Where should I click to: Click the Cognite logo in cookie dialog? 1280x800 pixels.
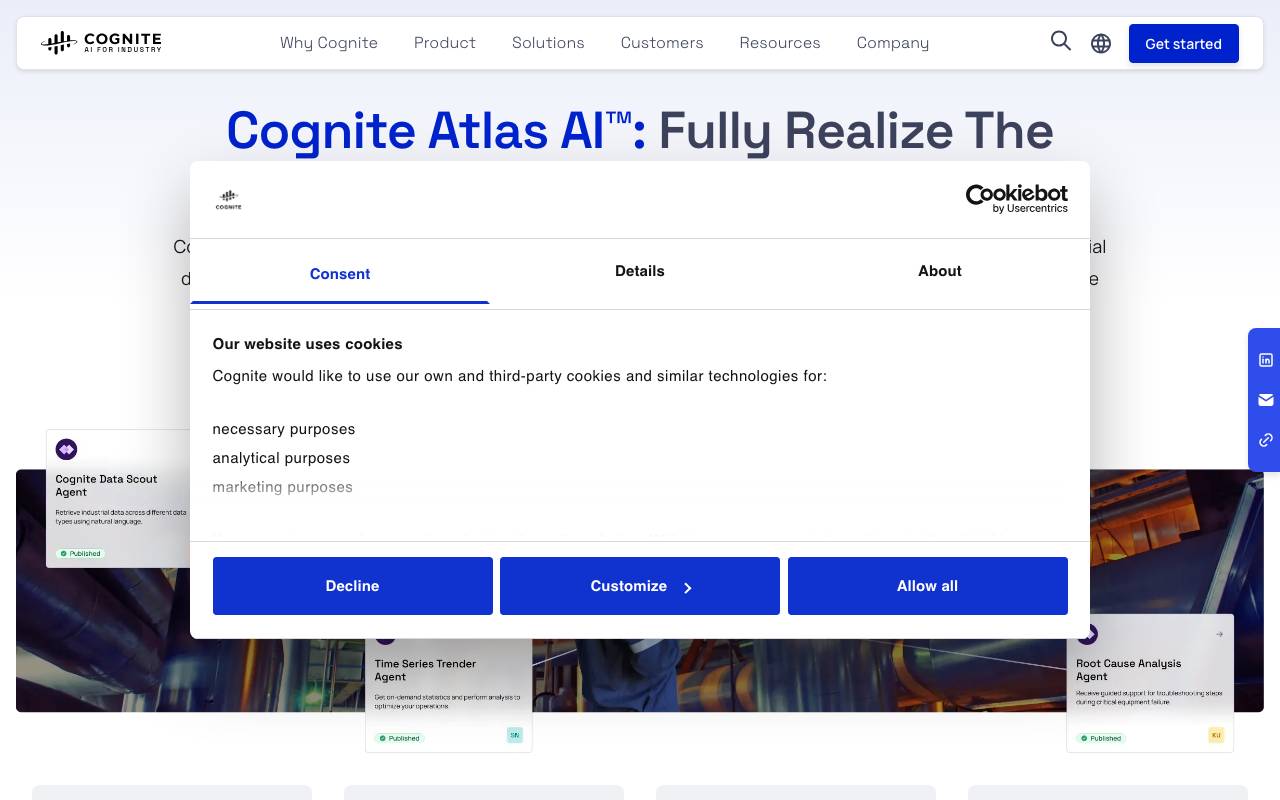[x=228, y=200]
